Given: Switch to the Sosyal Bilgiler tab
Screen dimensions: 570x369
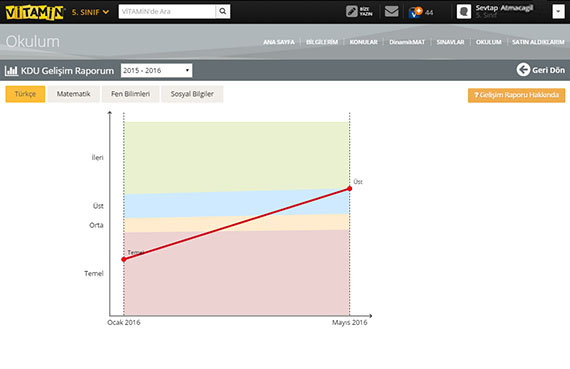Looking at the screenshot, I should [x=192, y=94].
